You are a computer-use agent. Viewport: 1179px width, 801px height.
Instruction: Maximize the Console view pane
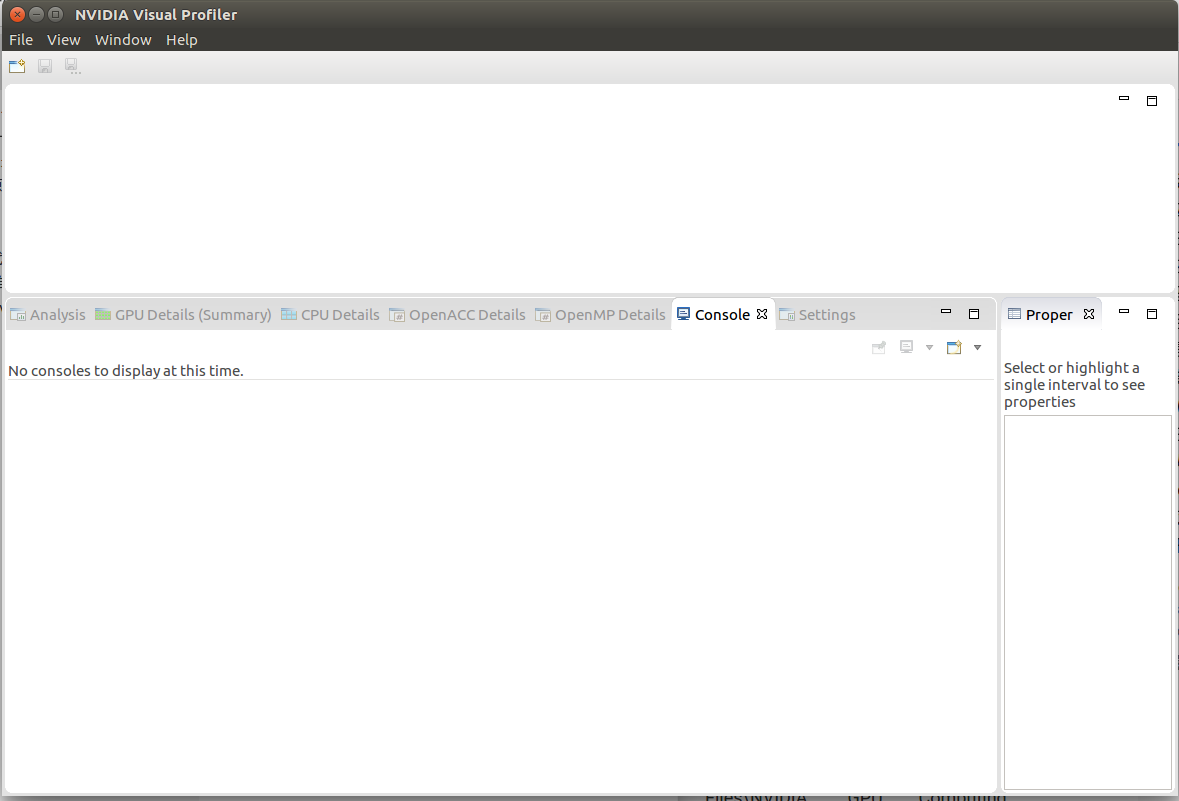click(973, 313)
